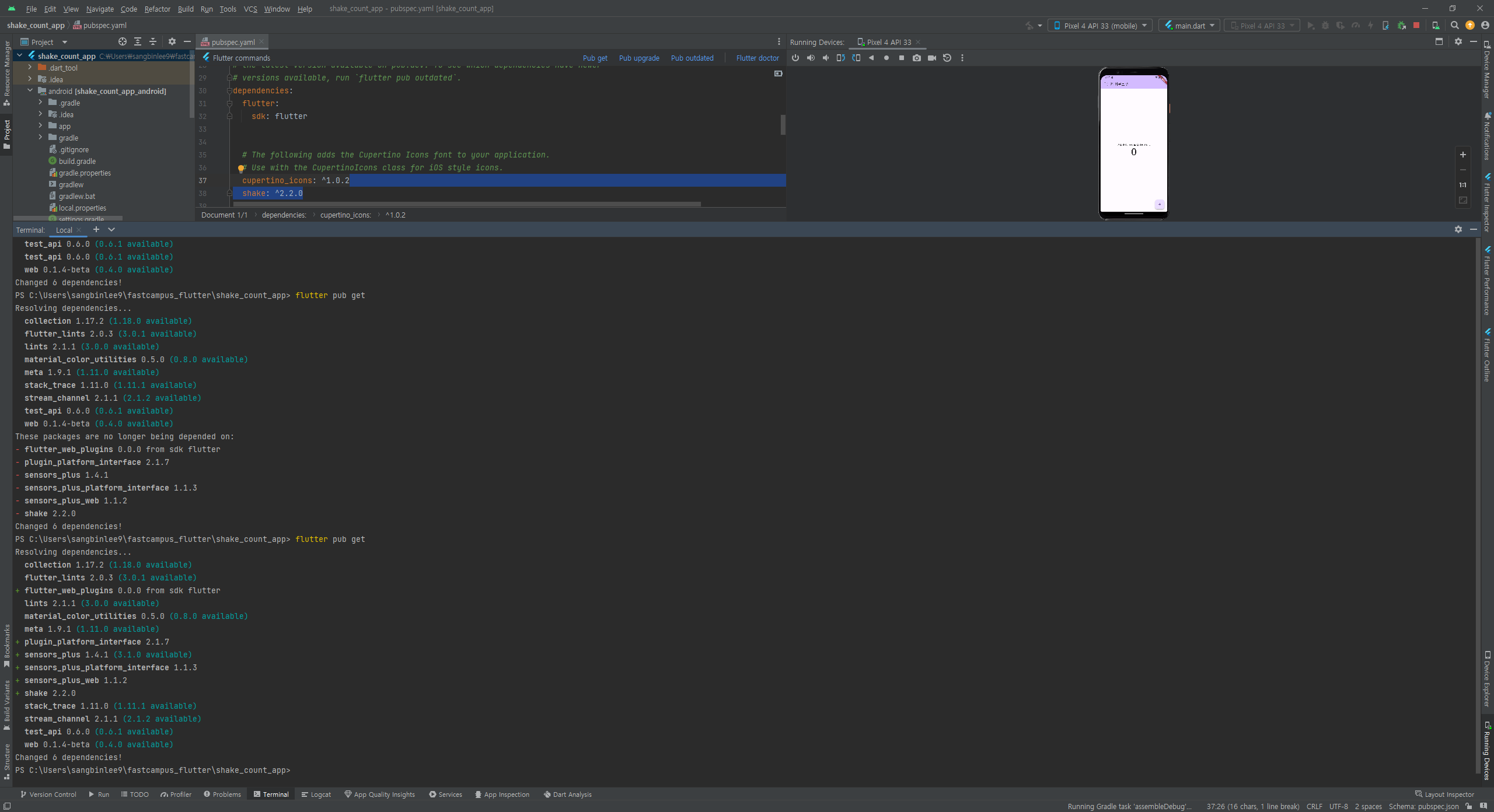The width and height of the screenshot is (1494, 812).
Task: Open the Search Everywhere magnifier
Action: click(x=1455, y=25)
